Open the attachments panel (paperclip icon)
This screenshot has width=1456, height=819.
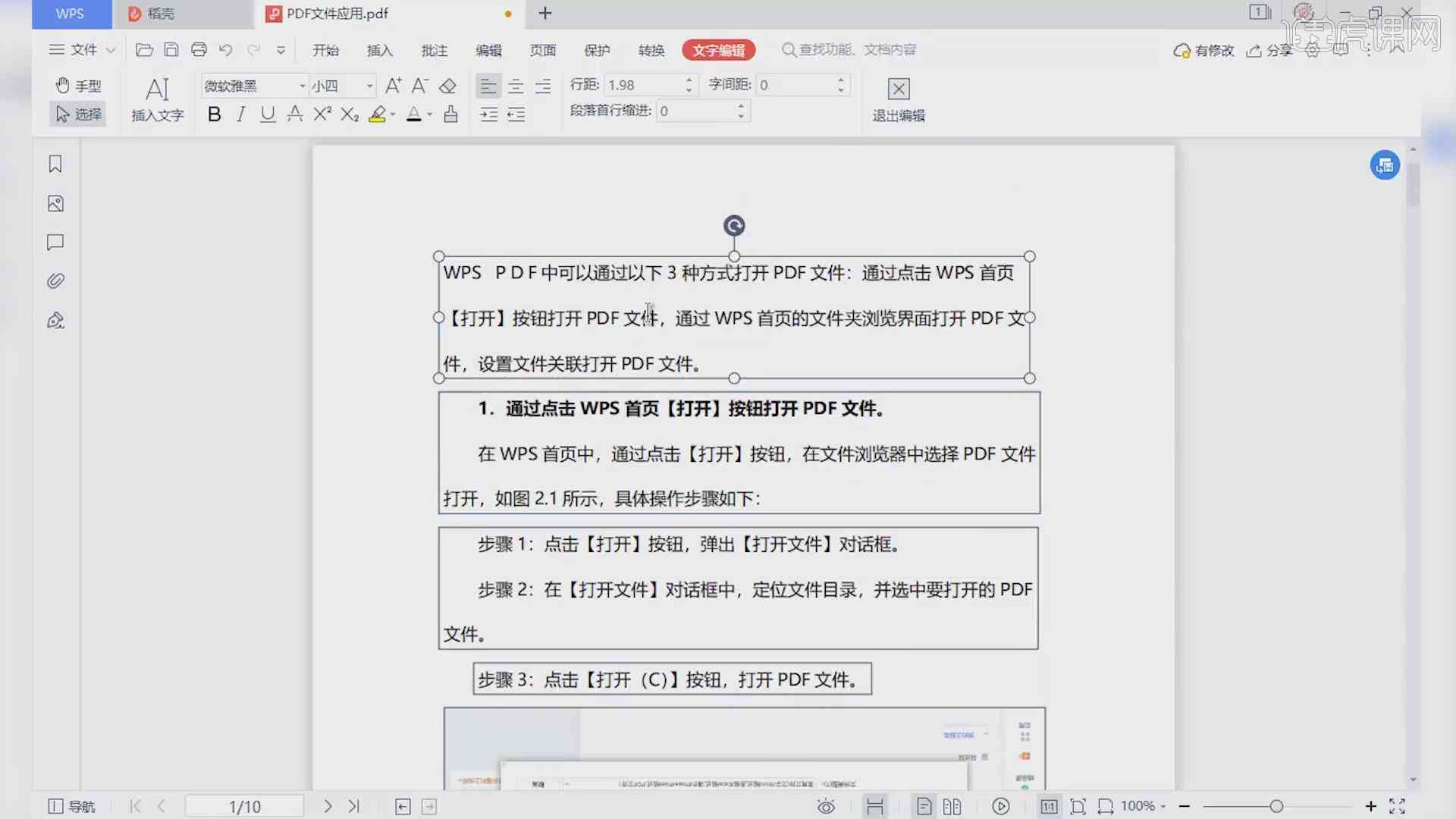click(x=55, y=281)
